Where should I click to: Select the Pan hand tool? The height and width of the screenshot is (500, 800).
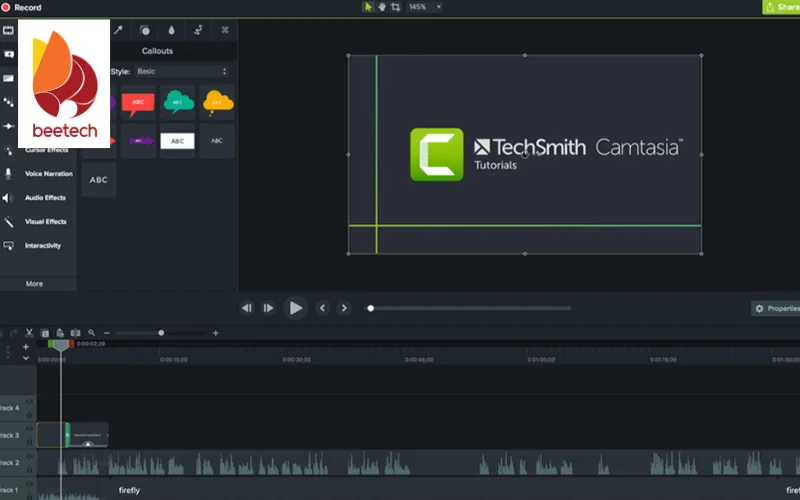pos(381,7)
